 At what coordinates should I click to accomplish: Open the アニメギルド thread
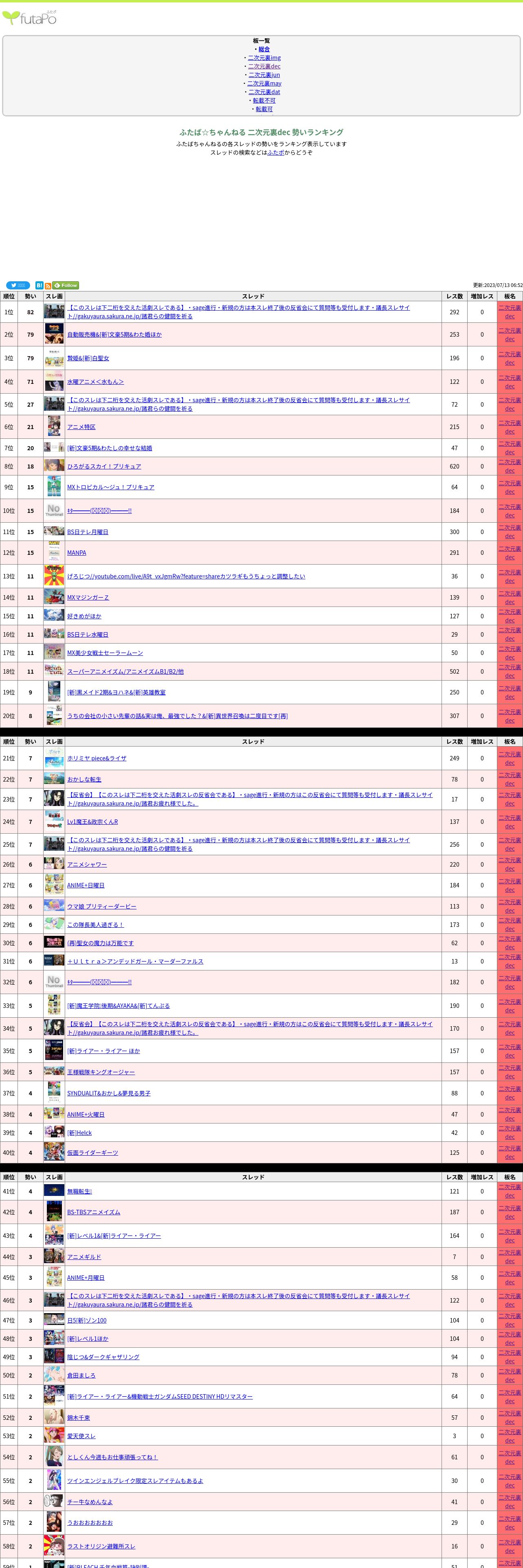(x=84, y=1257)
